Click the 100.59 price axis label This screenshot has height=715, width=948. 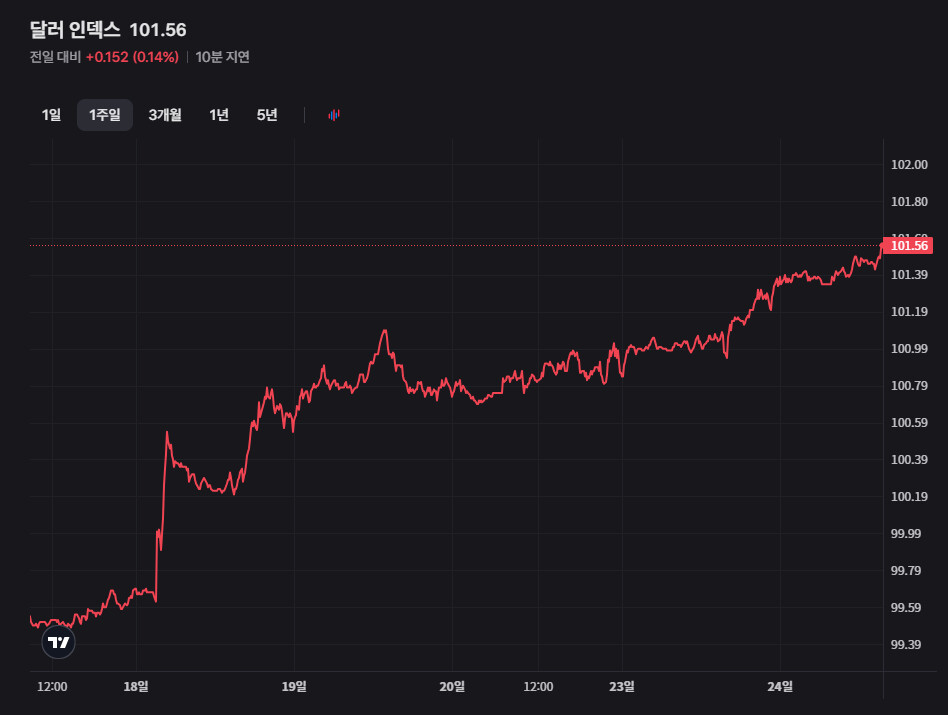pos(909,422)
